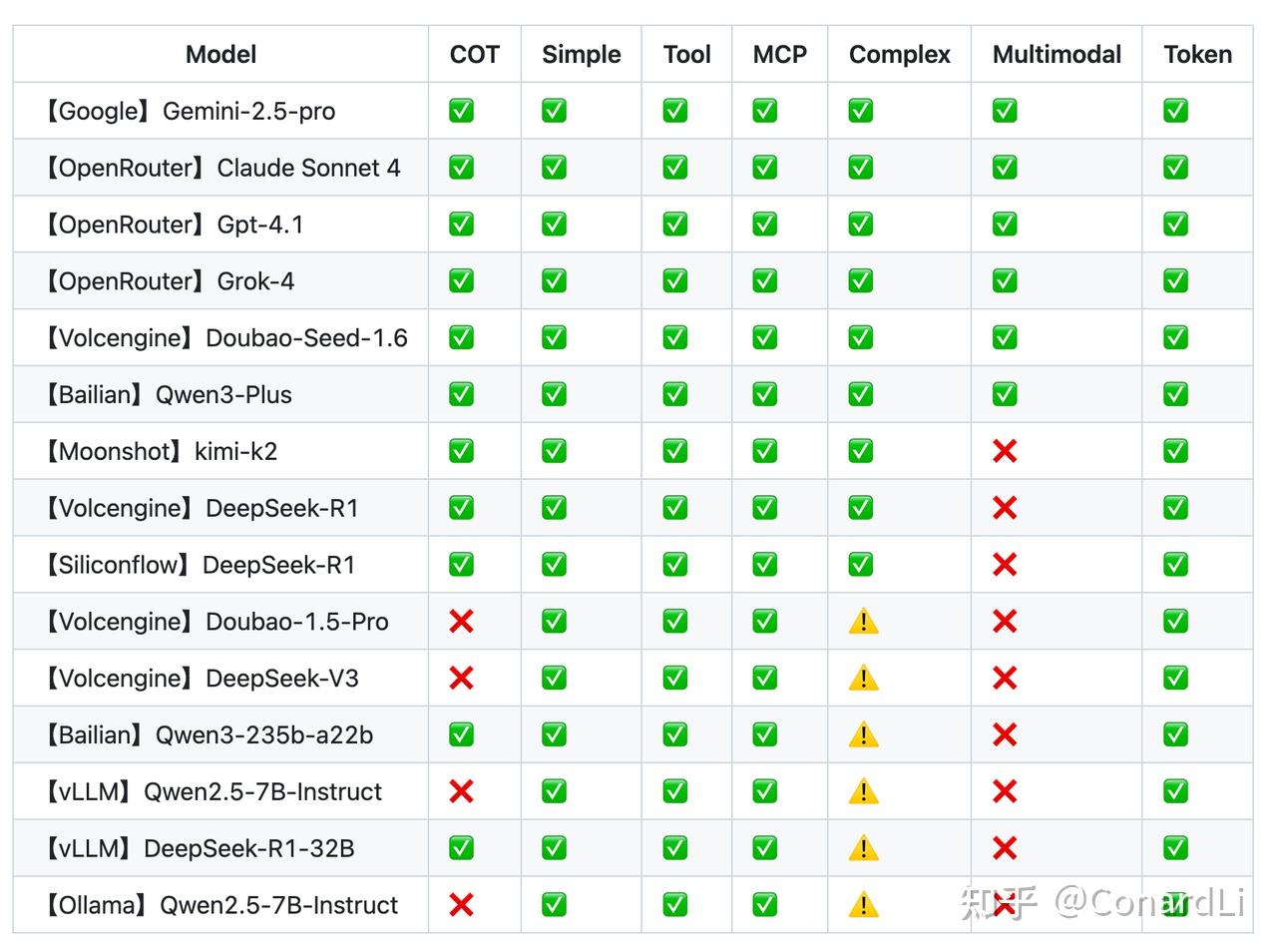
Task: Click the Token column header
Action: [x=1197, y=55]
